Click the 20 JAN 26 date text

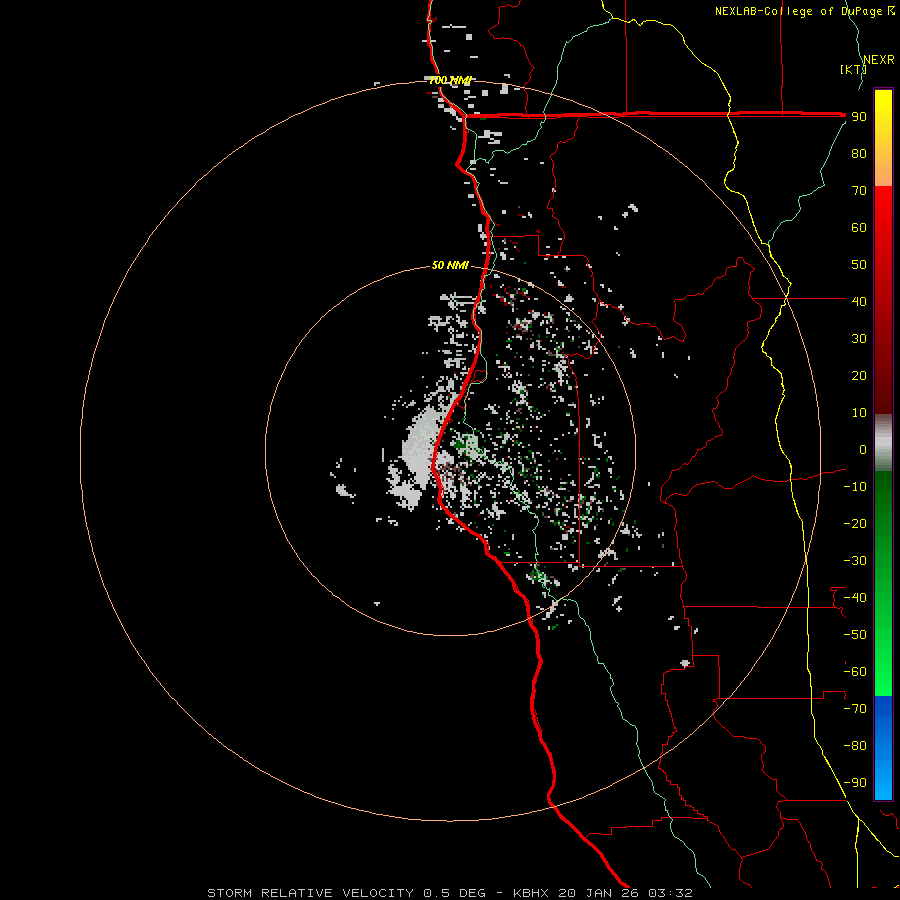pos(598,893)
